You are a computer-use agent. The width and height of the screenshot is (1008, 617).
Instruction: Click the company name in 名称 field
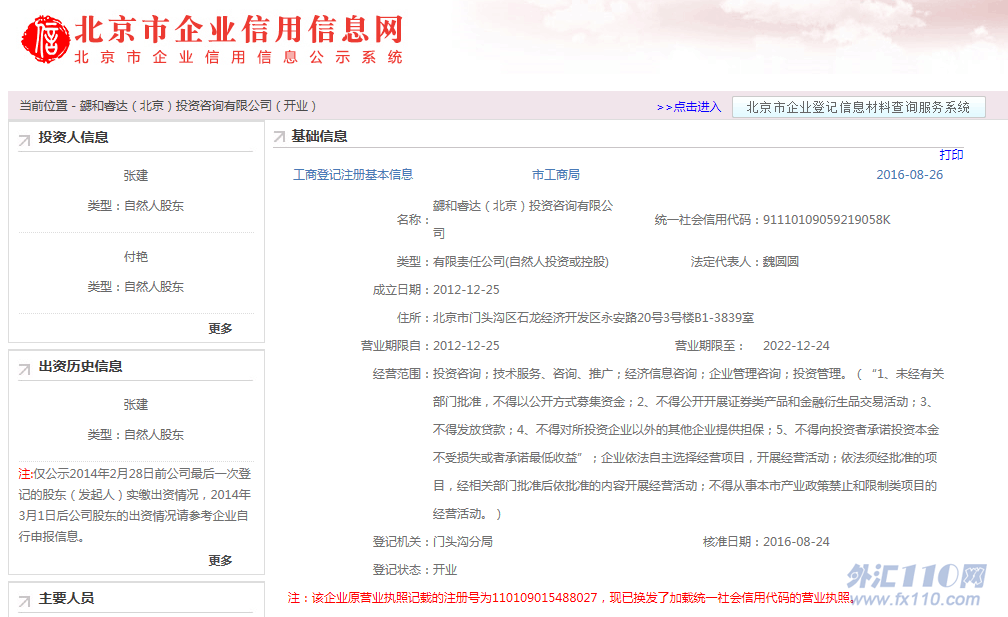(523, 219)
